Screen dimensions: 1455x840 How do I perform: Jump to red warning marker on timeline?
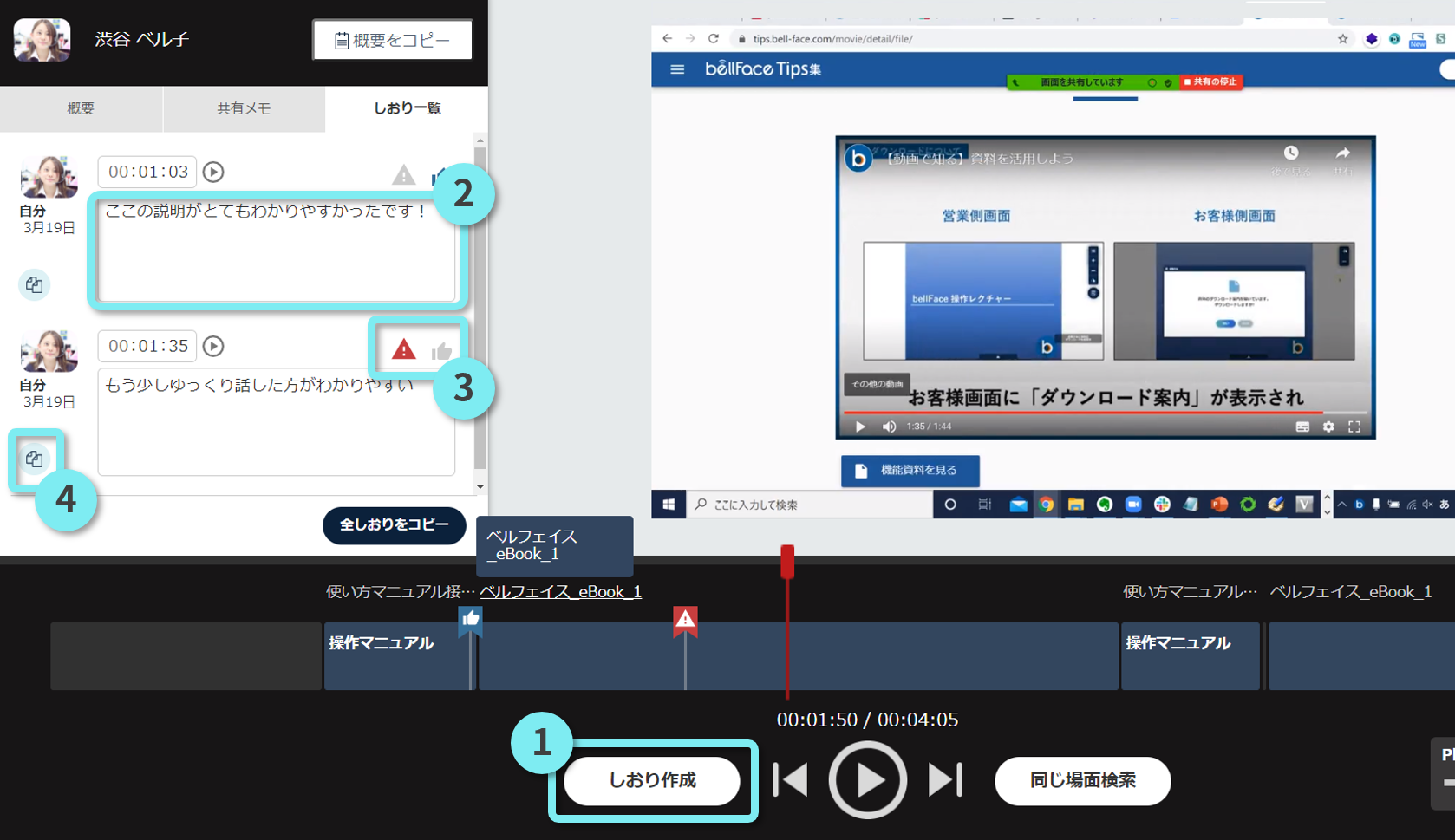click(686, 620)
